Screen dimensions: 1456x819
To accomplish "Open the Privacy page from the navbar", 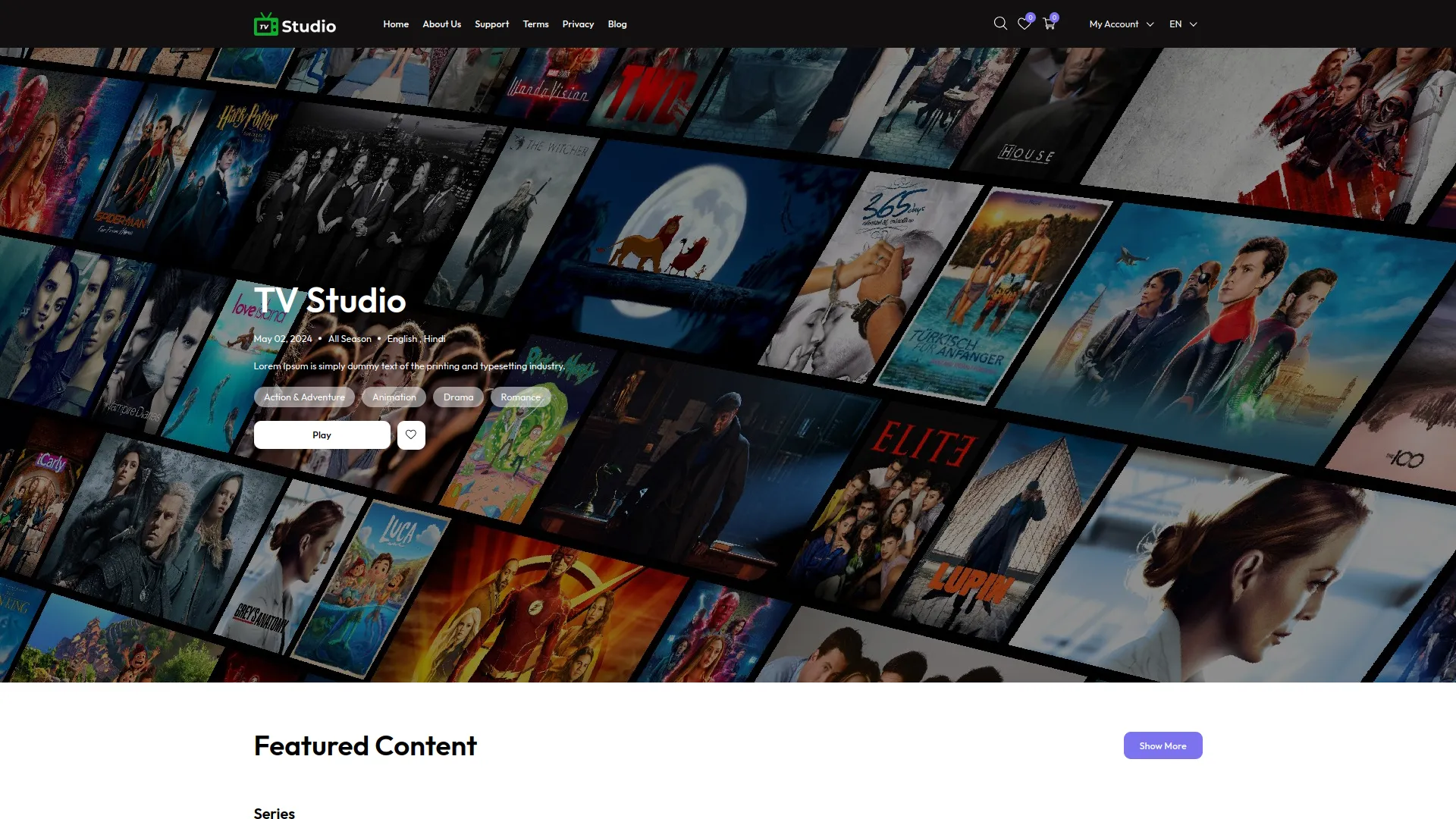I will point(578,24).
